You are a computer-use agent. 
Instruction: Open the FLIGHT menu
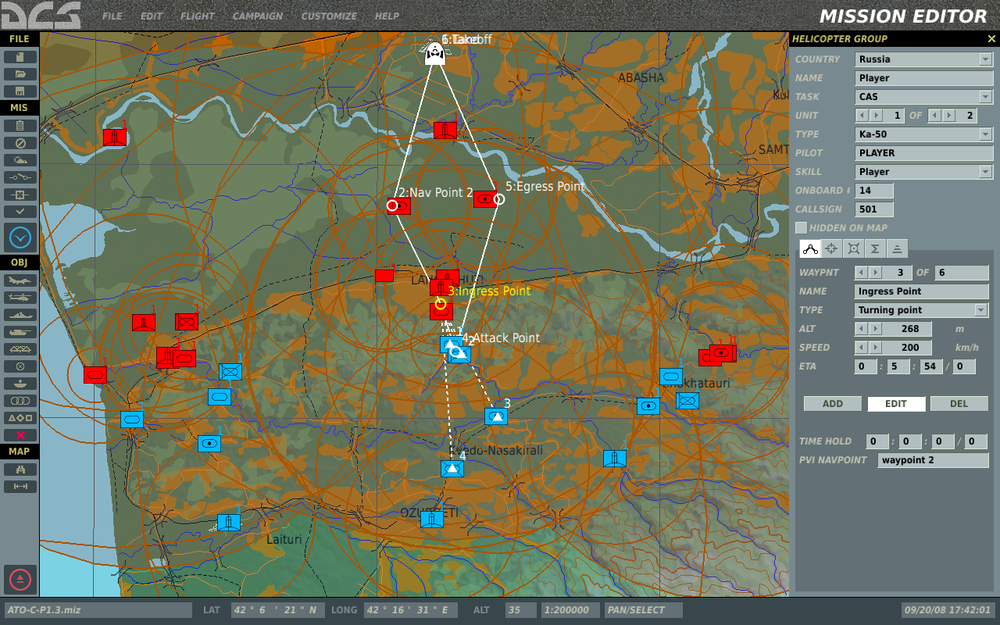point(197,16)
